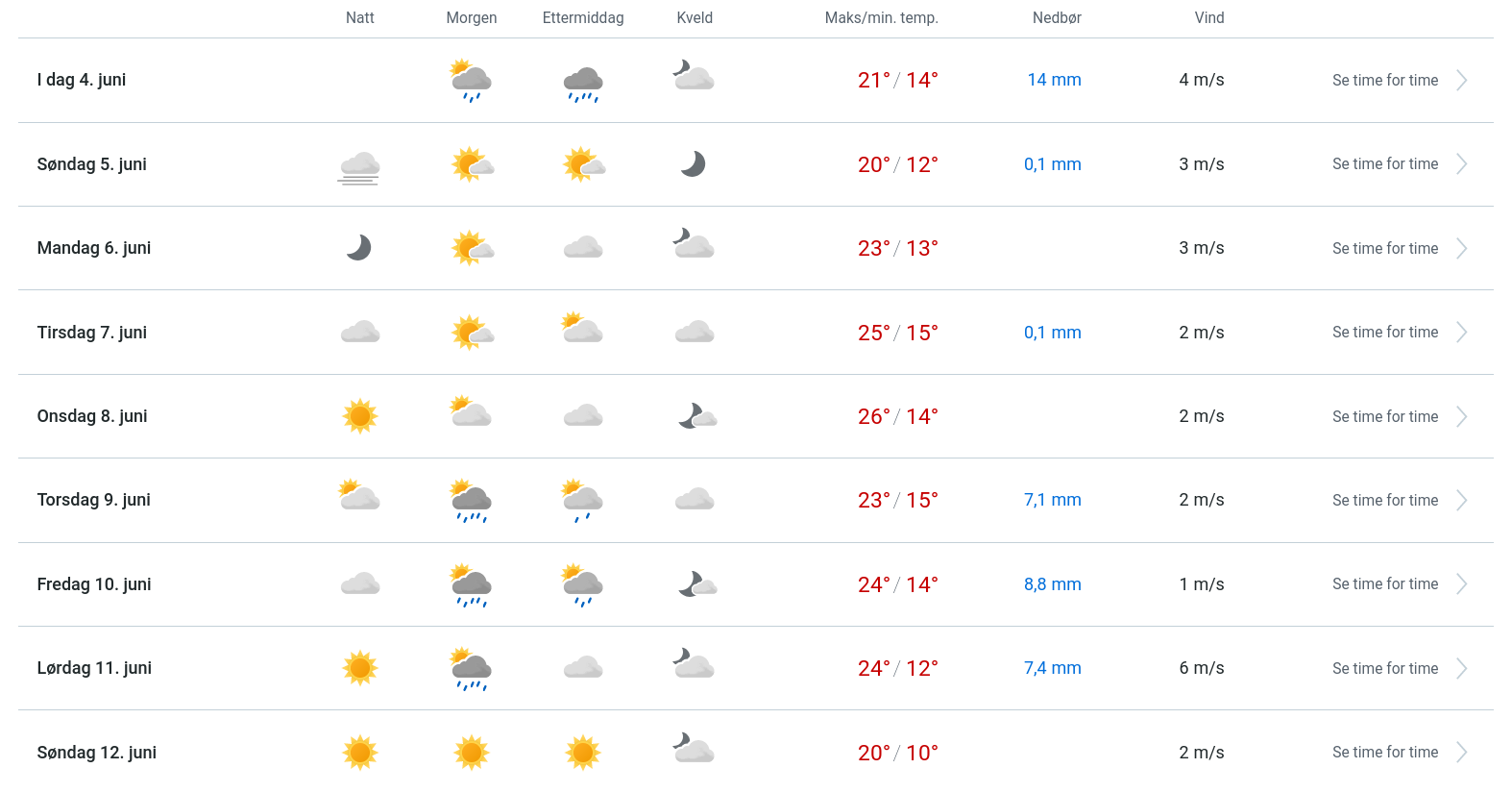Click Tuesday 7 June afternoon partly cloudy icon

pos(582,330)
